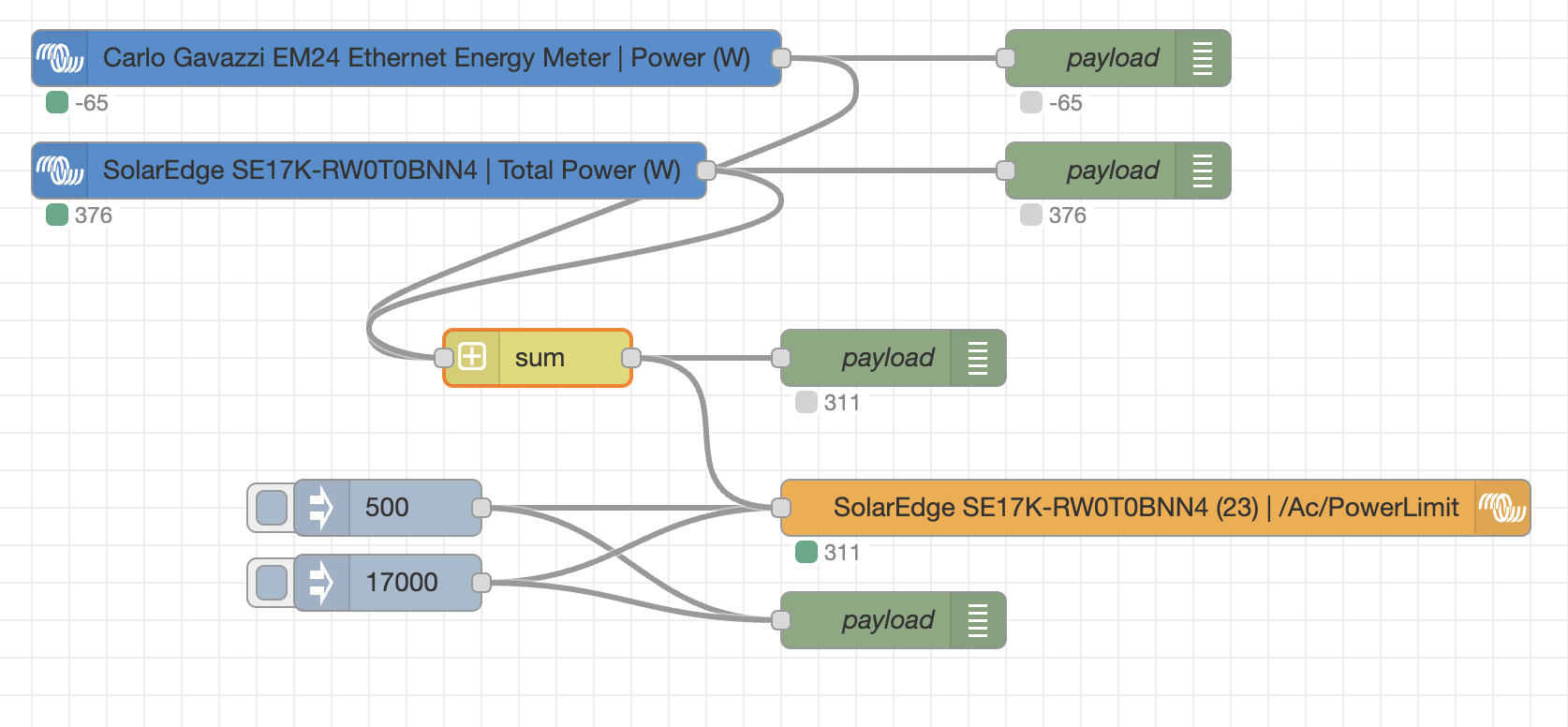Viewport: 1568px width, 727px height.
Task: Click the input port of the sum node
Action: tap(444, 358)
